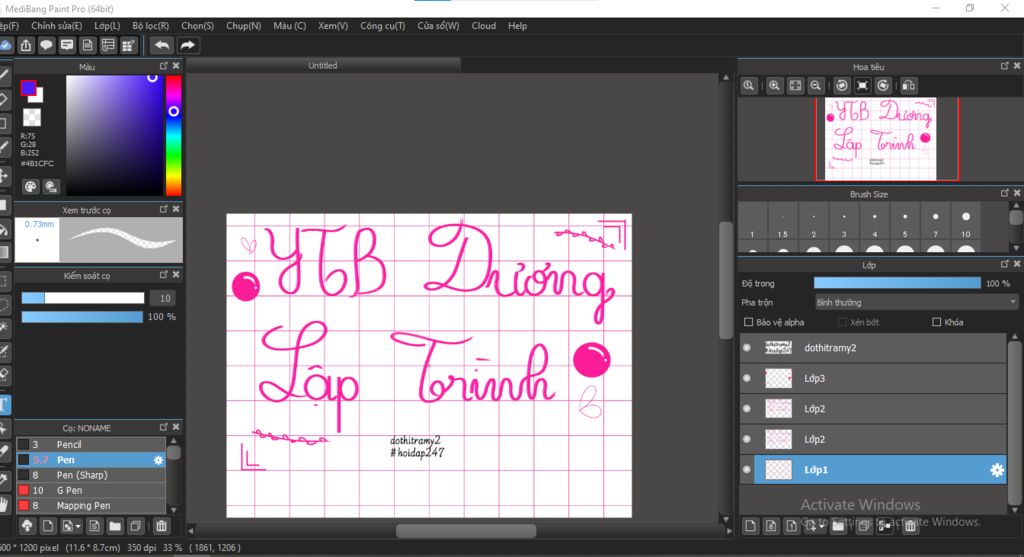This screenshot has height=557, width=1024.
Task: Delete brush using the brush panel trash icon
Action: (x=161, y=526)
